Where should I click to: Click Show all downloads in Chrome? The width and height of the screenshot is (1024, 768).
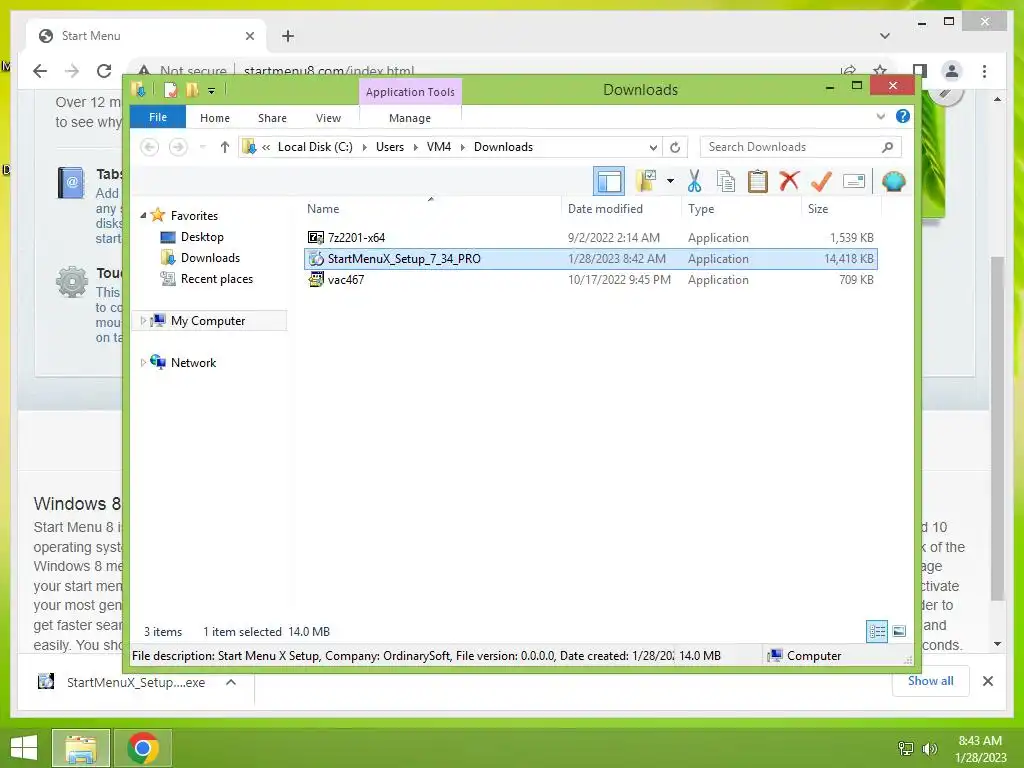click(x=930, y=680)
